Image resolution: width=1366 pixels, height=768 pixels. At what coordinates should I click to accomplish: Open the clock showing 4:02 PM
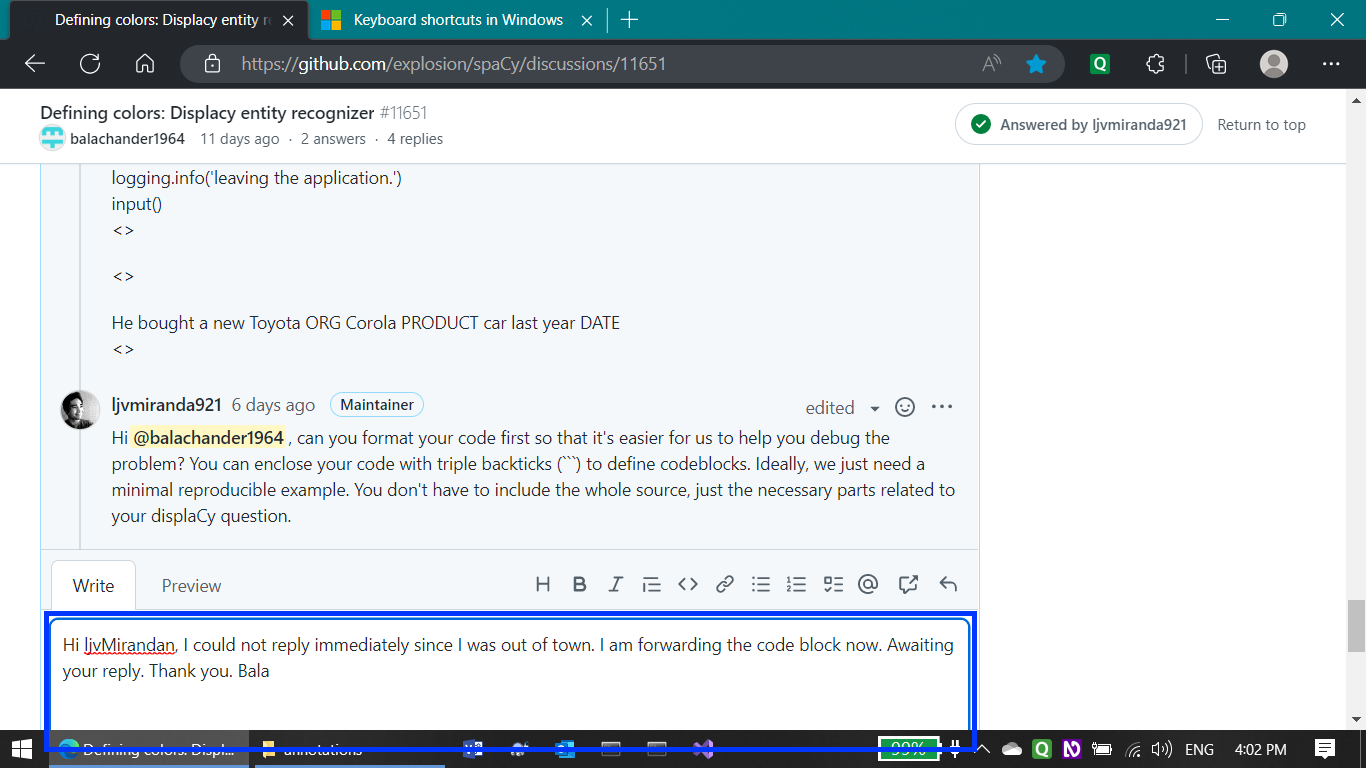point(1261,749)
